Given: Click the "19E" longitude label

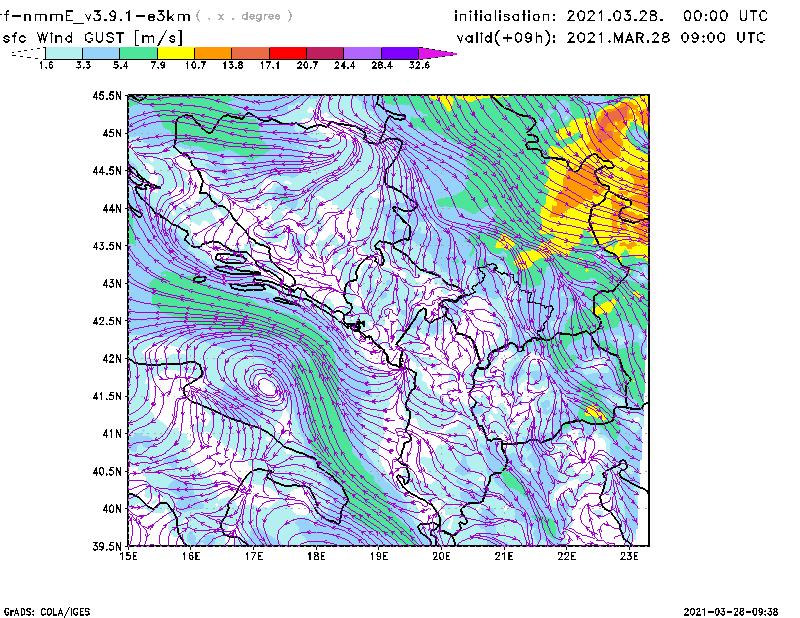Looking at the screenshot, I should [379, 556].
